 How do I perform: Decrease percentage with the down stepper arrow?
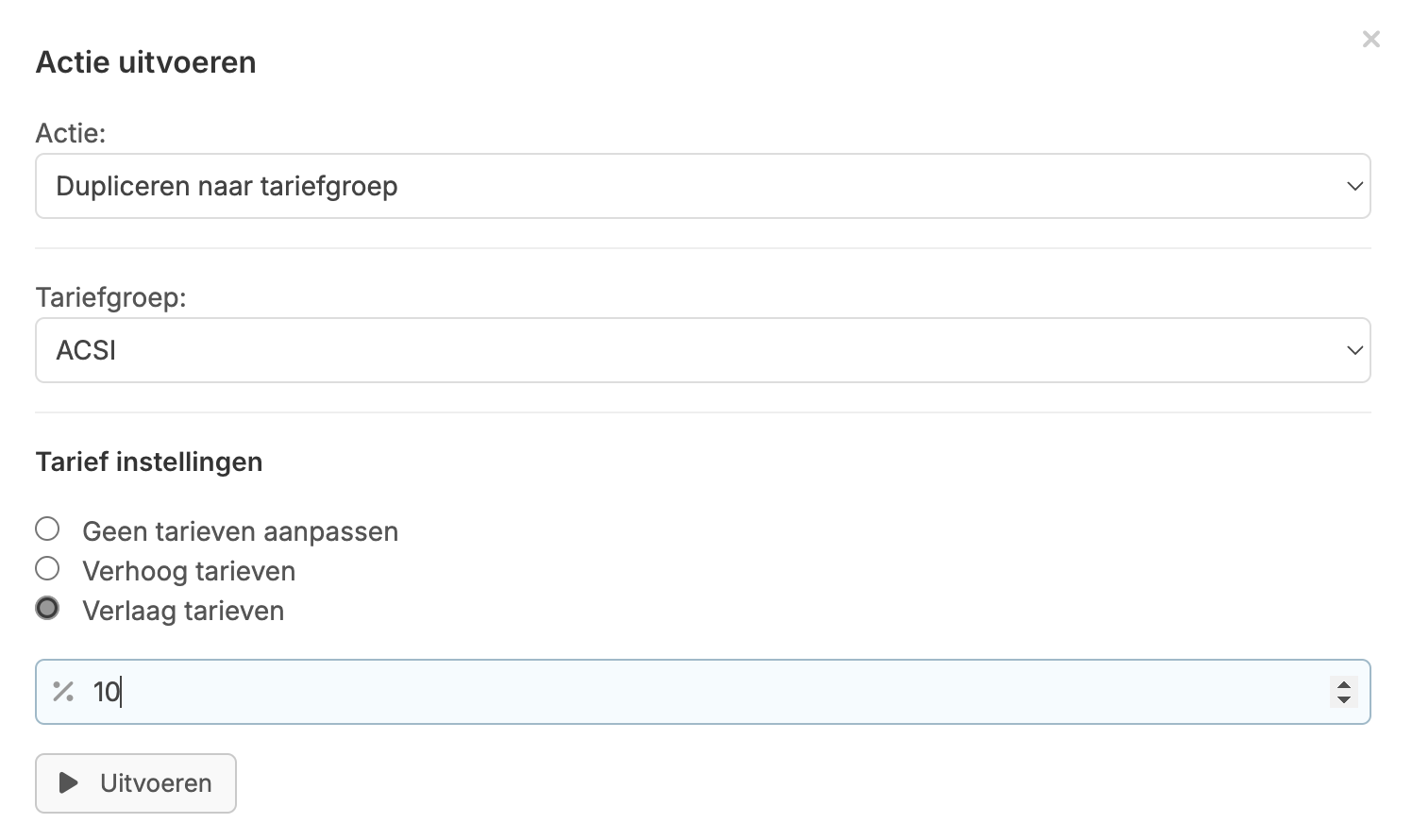1343,699
